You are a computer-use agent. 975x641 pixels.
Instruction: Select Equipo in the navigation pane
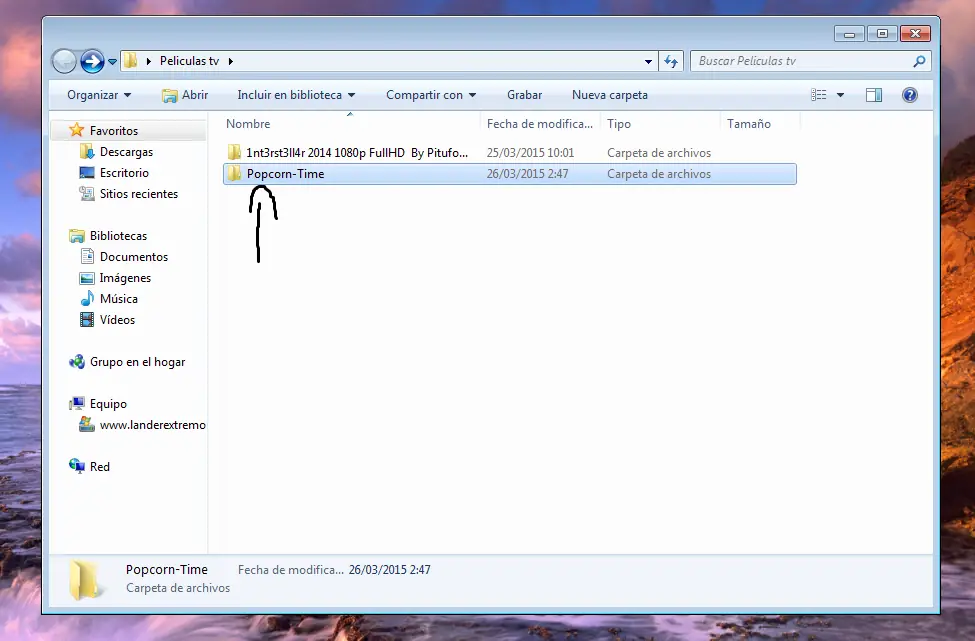108,404
